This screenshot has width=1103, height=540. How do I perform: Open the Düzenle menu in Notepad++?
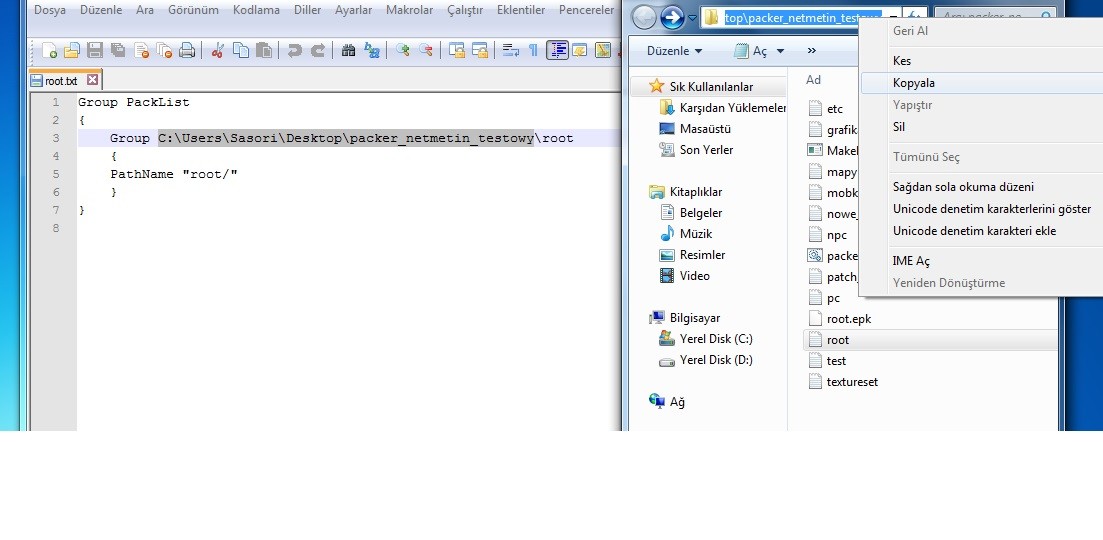101,10
